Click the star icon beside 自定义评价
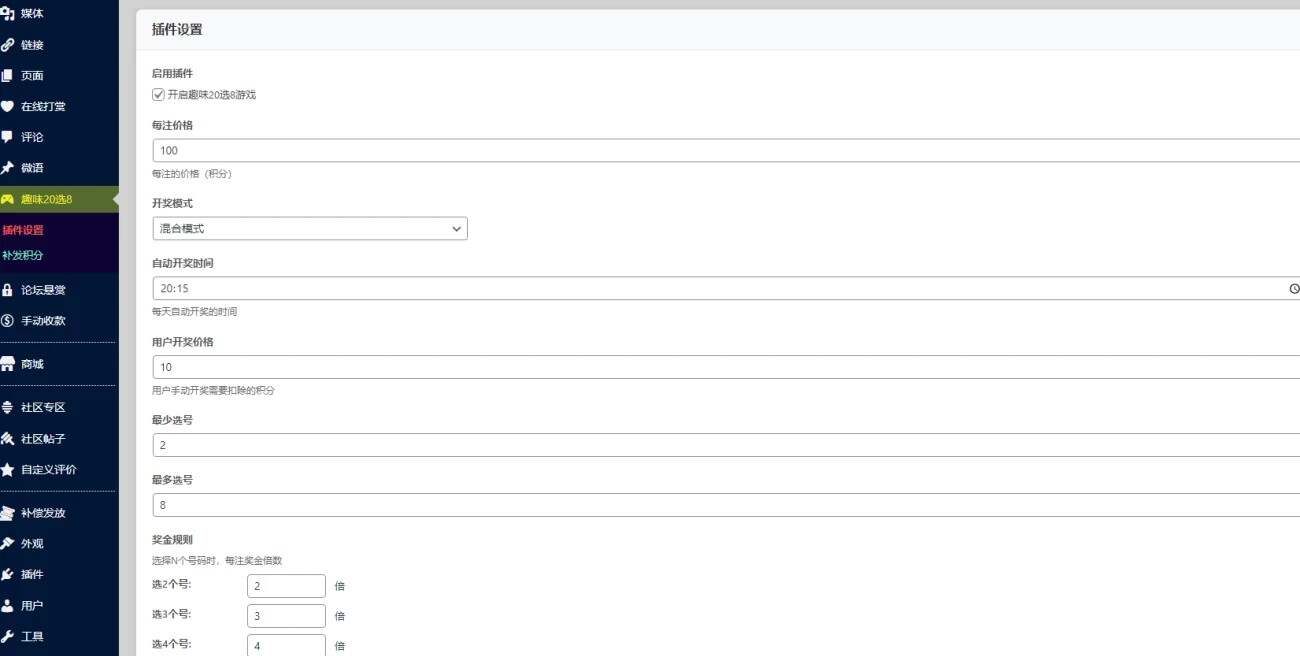The image size is (1300, 656). (7, 469)
